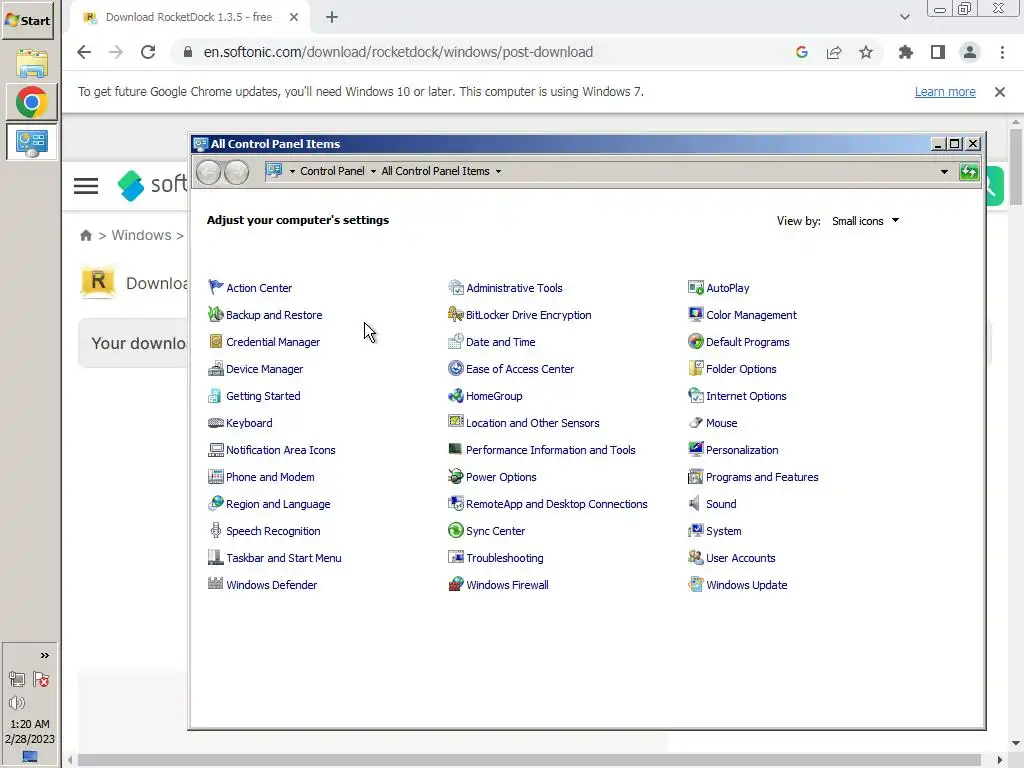Viewport: 1024px width, 768px height.
Task: Expand the root arrow before Control Panel
Action: click(292, 172)
